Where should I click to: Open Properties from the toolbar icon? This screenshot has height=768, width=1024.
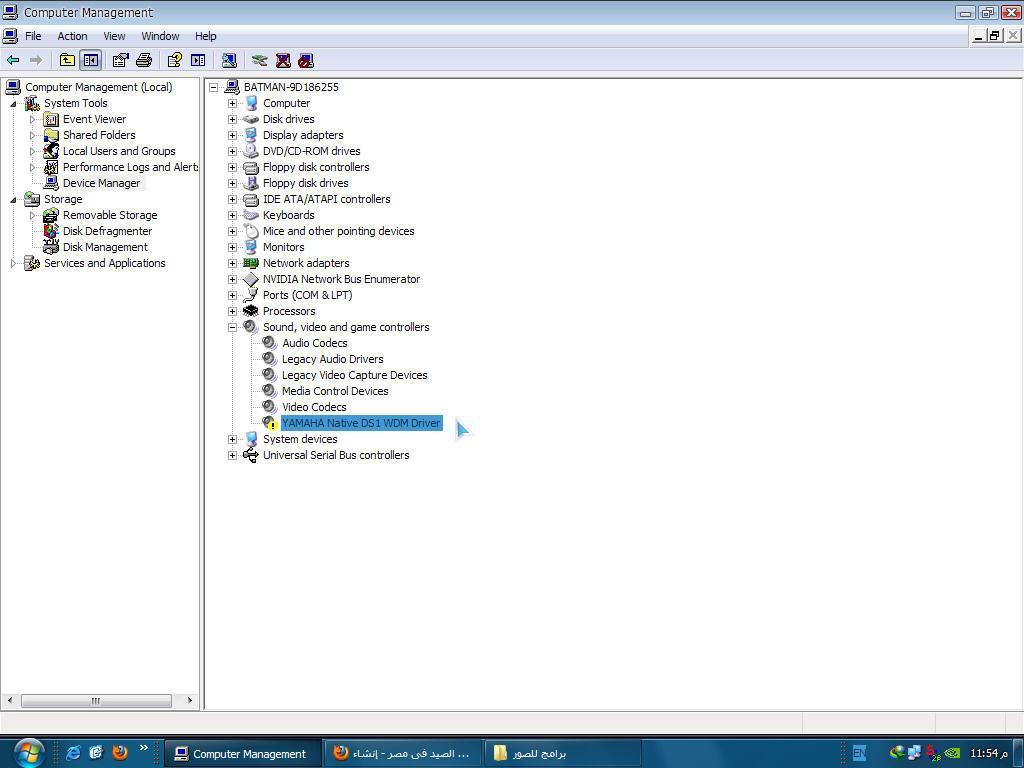pos(120,60)
